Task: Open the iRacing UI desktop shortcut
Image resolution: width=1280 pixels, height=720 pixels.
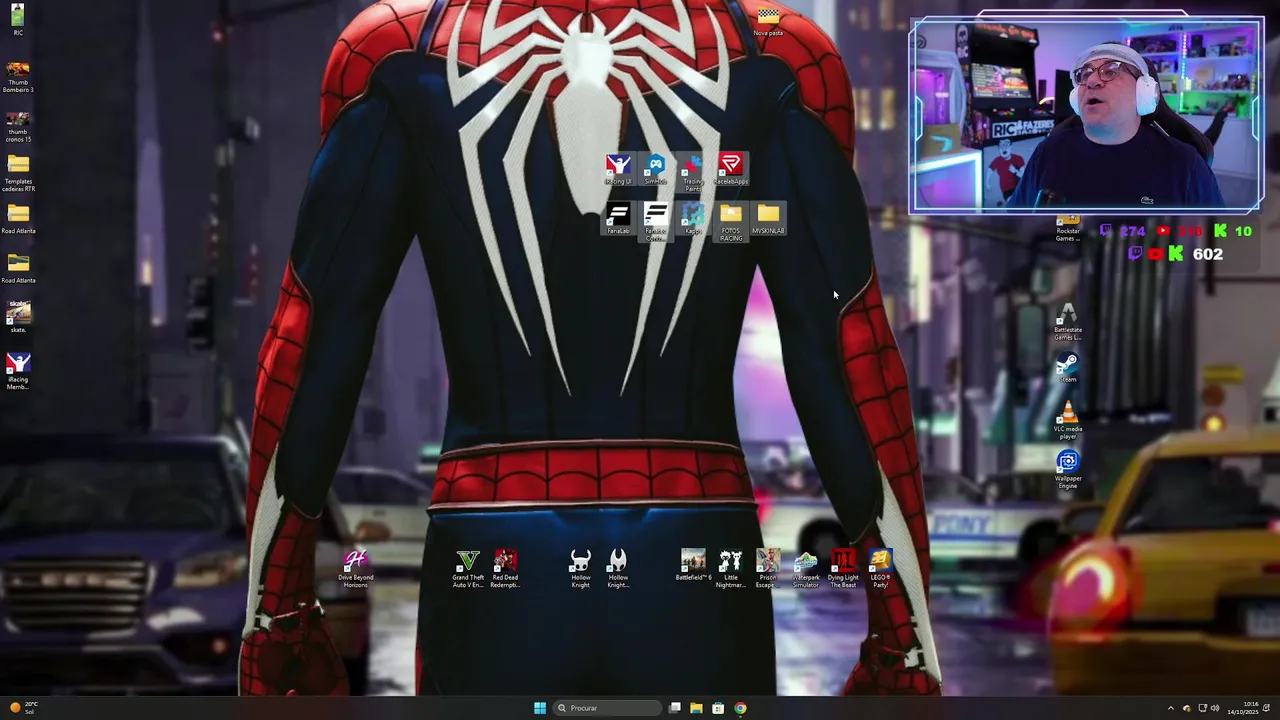Action: (x=618, y=170)
